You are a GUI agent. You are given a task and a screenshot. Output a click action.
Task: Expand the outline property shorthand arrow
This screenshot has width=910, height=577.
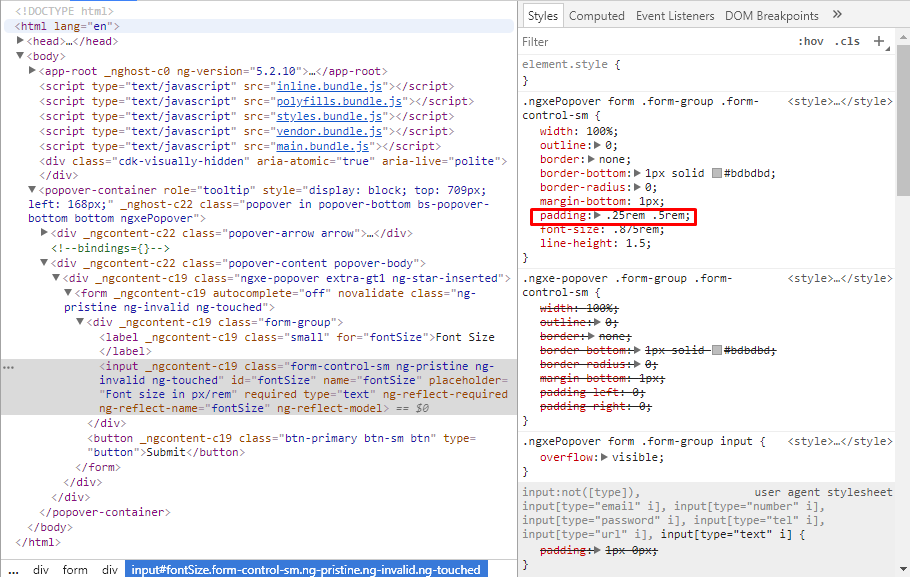[x=597, y=145]
